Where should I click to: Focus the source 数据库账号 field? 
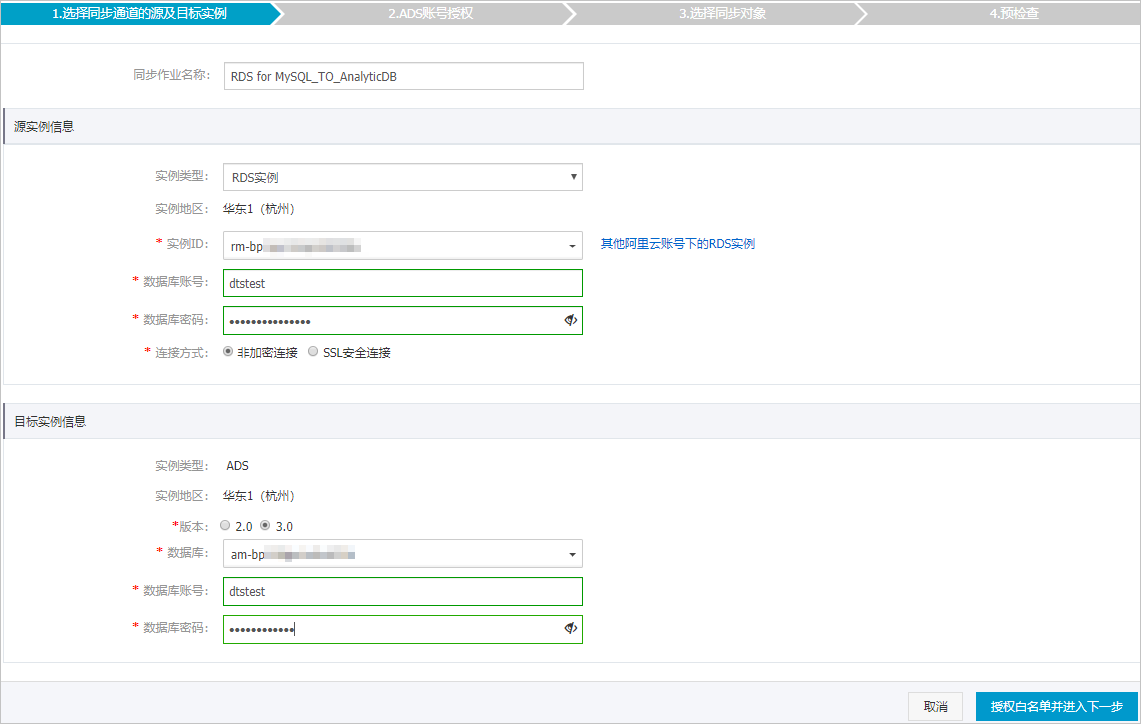coord(402,283)
